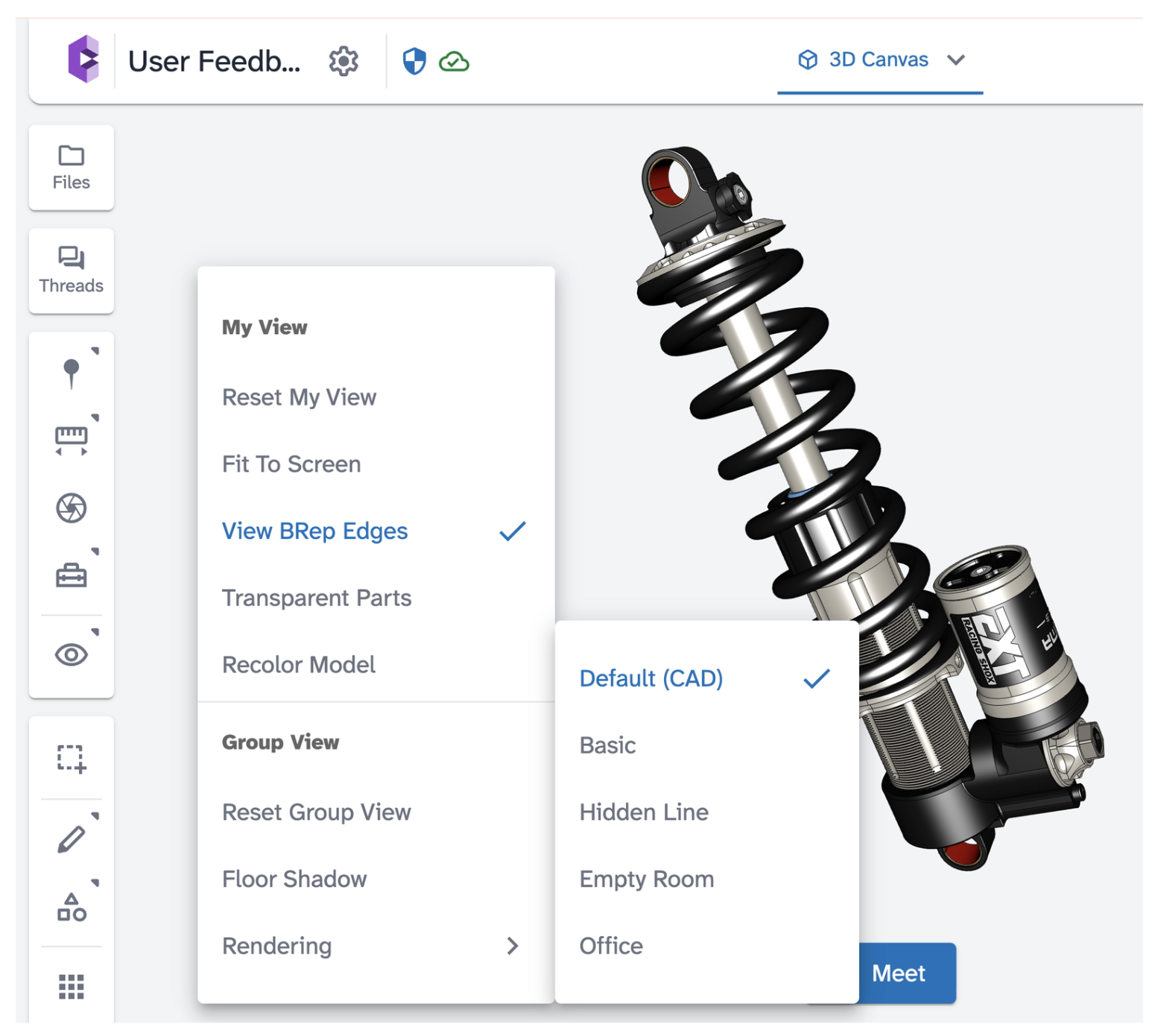Expand the Rendering submenu
This screenshot has width=1158, height=1036.
pyautogui.click(x=376, y=946)
